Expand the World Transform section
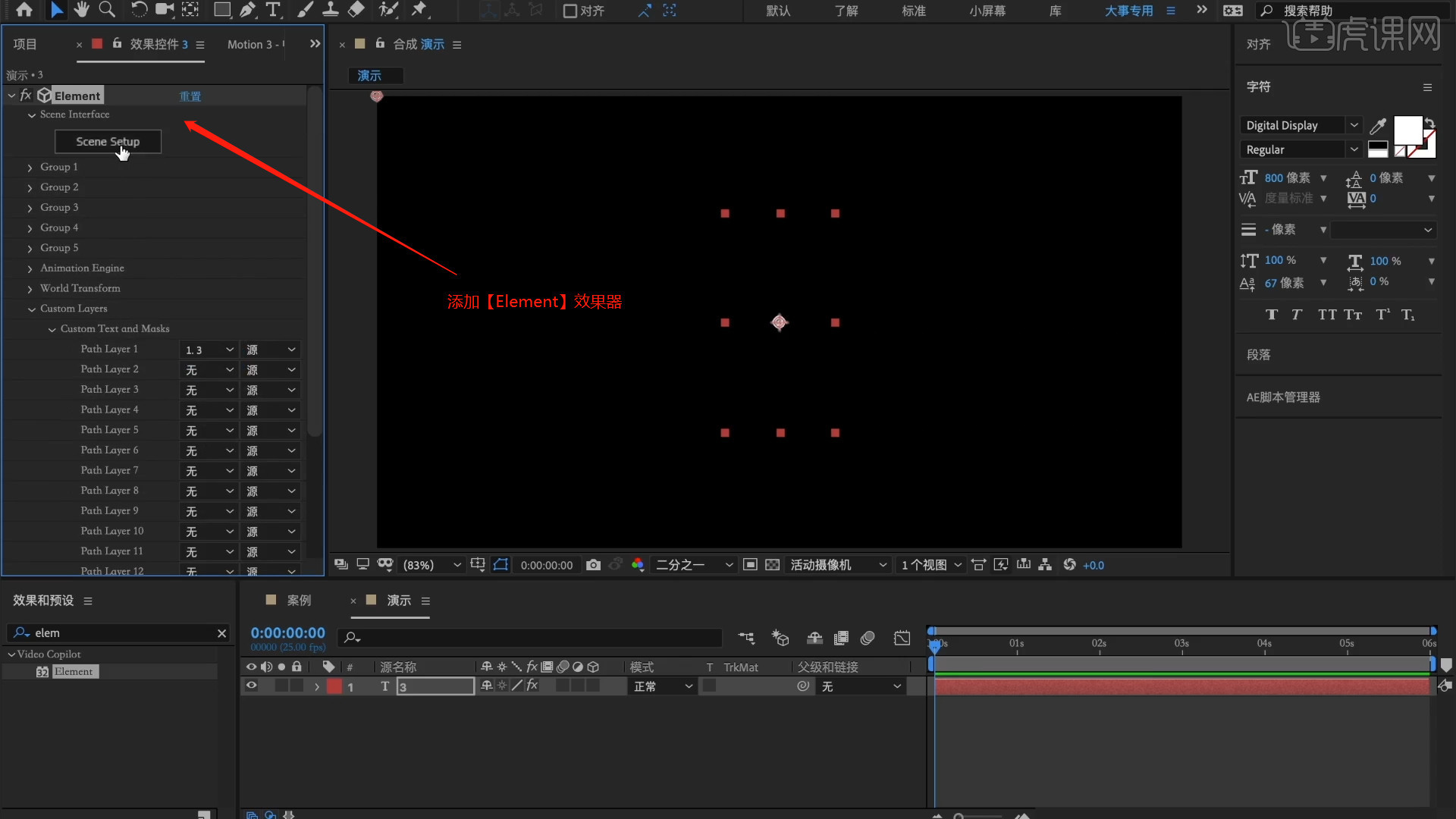 (x=30, y=289)
